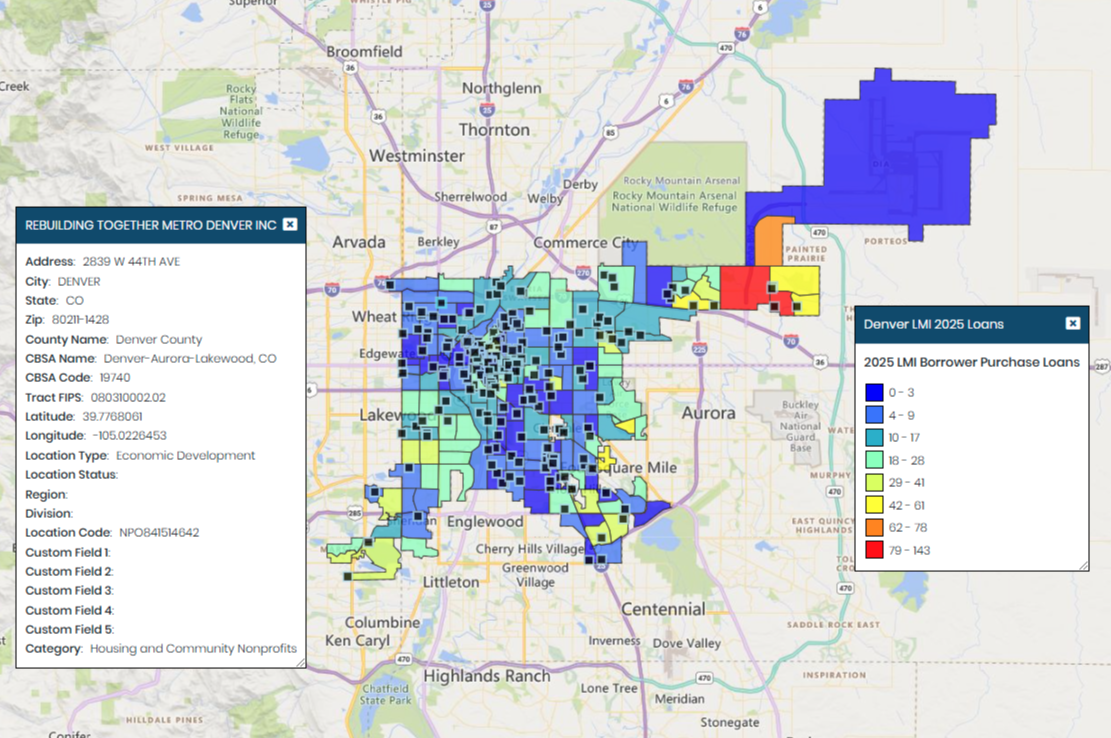Click the Greenwood Village map label
The width and height of the screenshot is (1111, 738).
(535, 575)
